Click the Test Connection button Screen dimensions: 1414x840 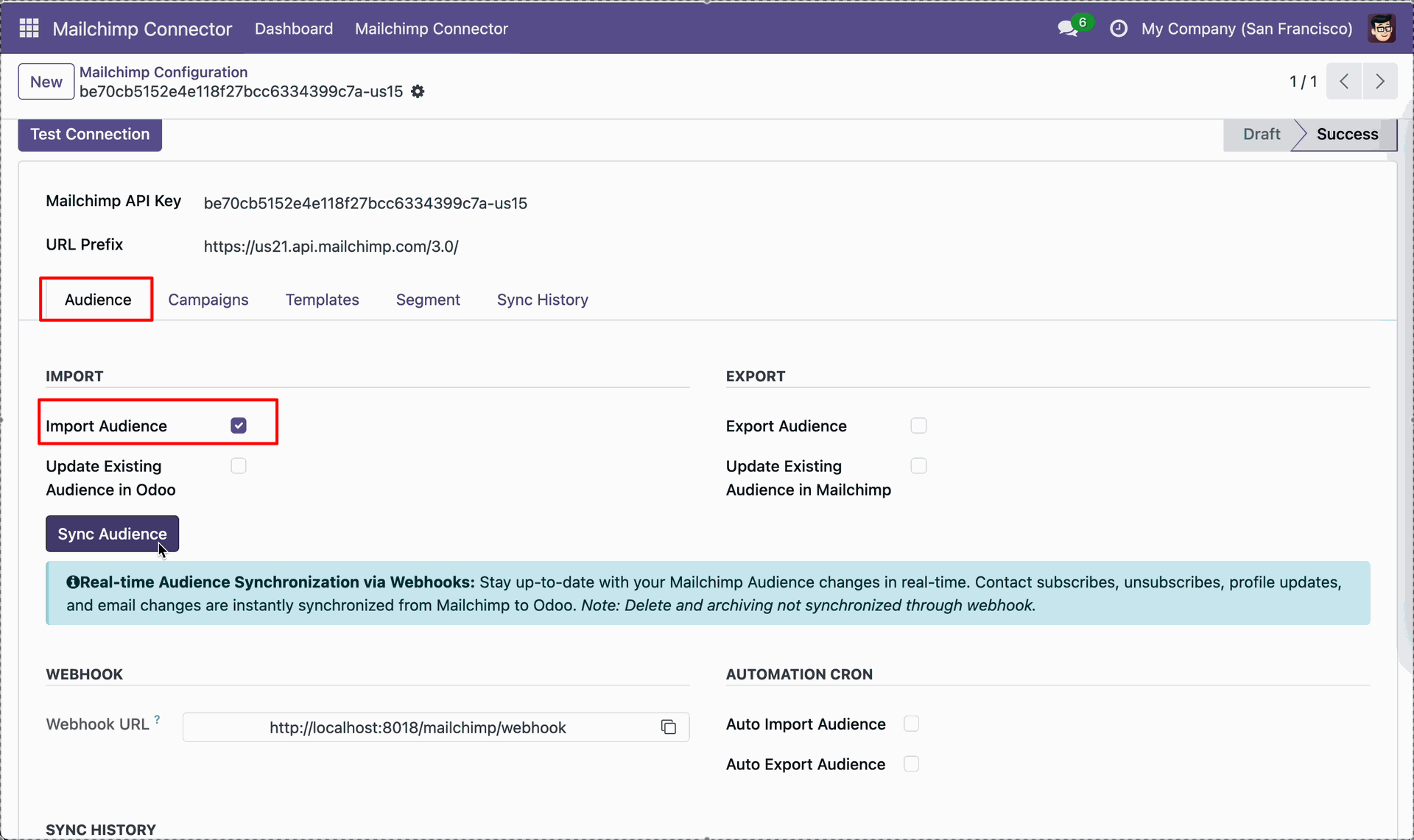click(x=90, y=134)
